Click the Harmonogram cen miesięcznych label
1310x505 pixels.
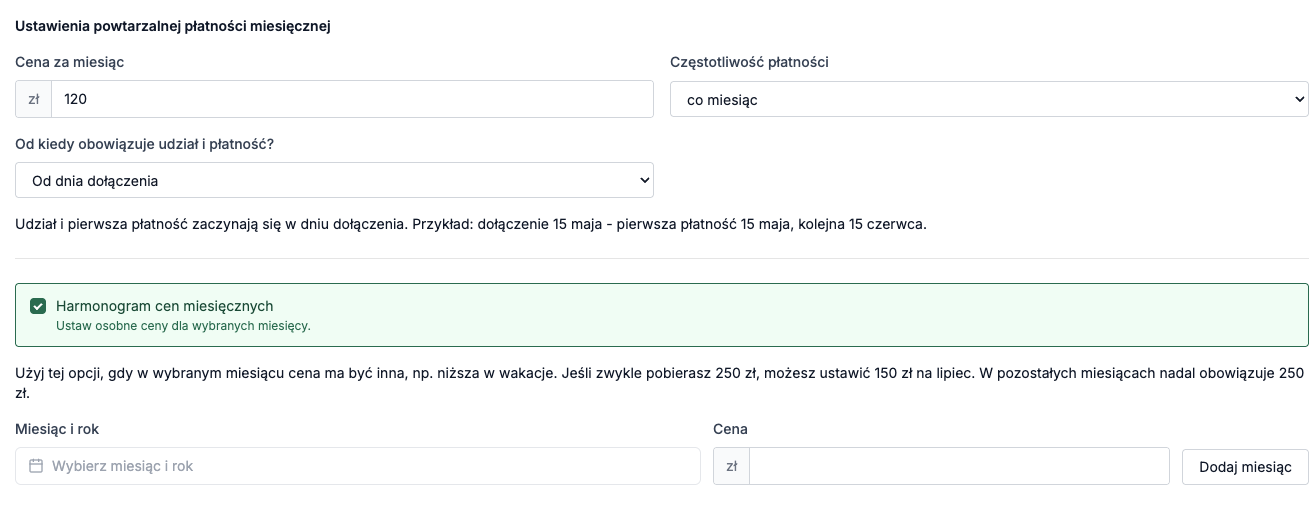click(x=165, y=306)
